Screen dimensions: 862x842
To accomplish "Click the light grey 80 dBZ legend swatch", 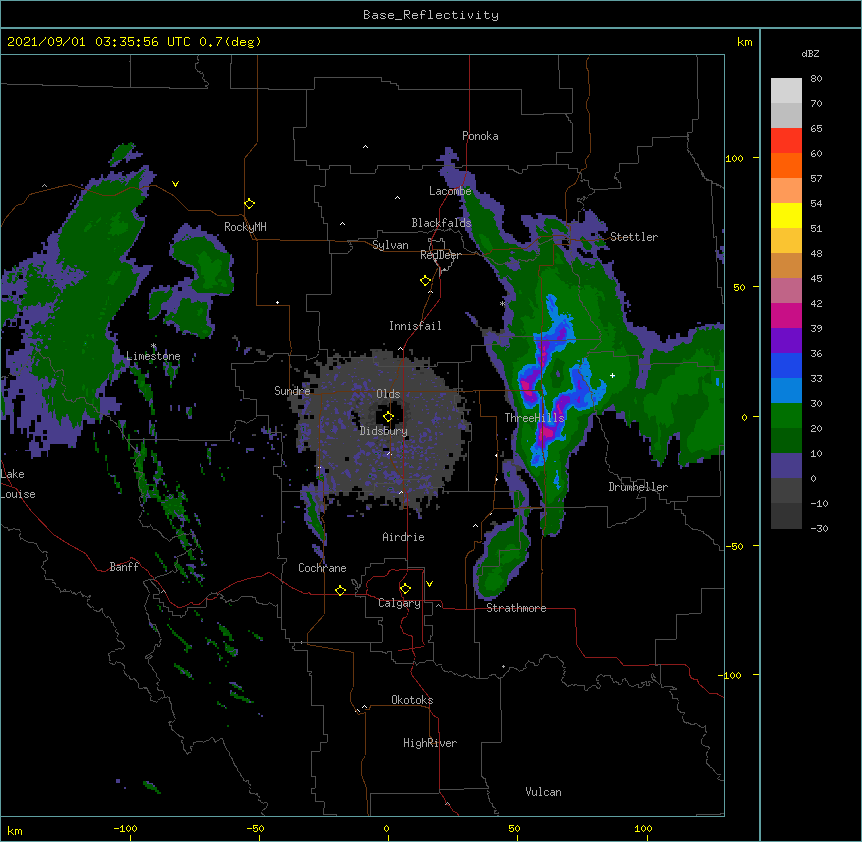I will click(x=786, y=91).
